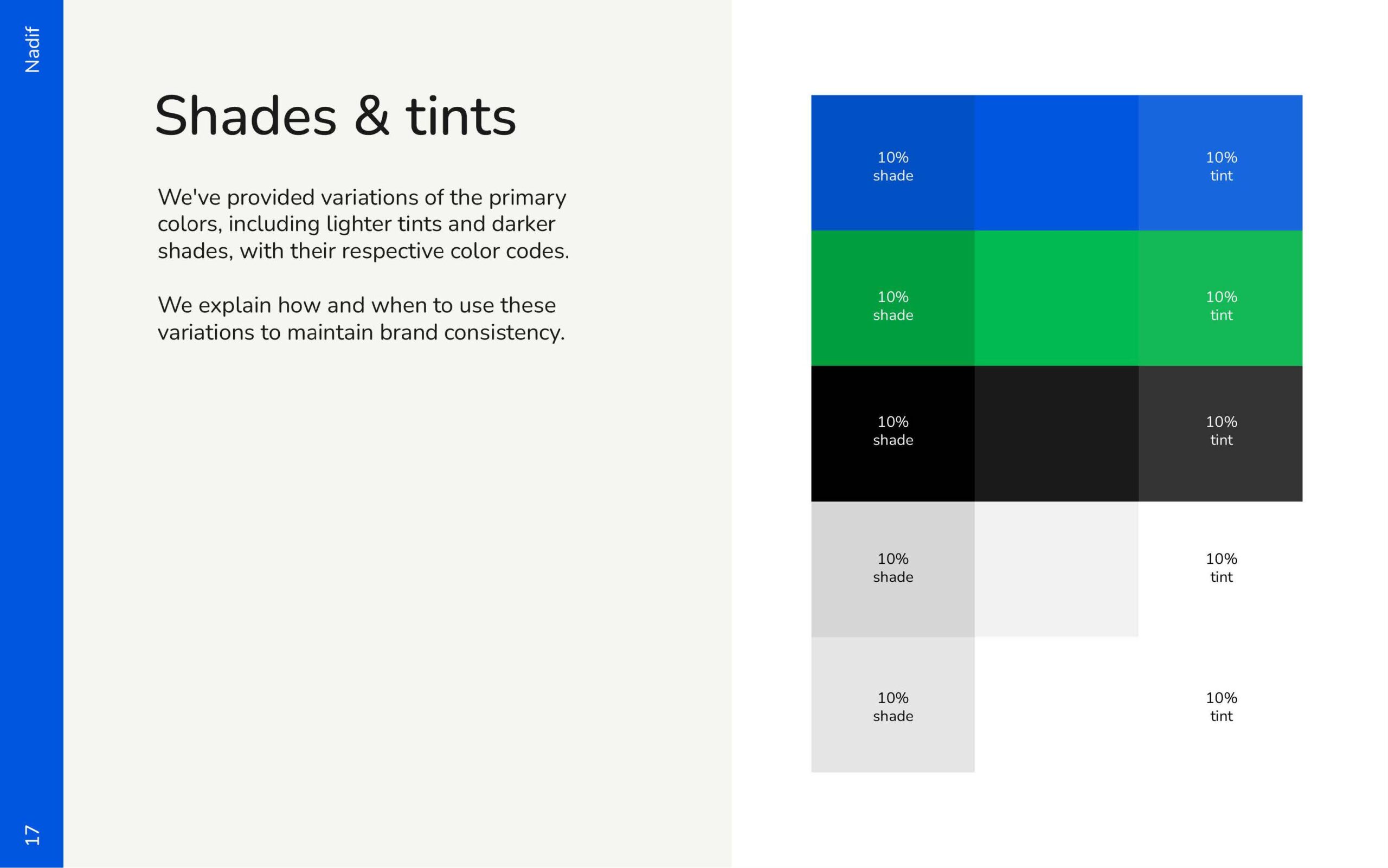Viewport: 1388px width, 868px height.
Task: Select the green 10% tint swatch
Action: pyautogui.click(x=1220, y=299)
